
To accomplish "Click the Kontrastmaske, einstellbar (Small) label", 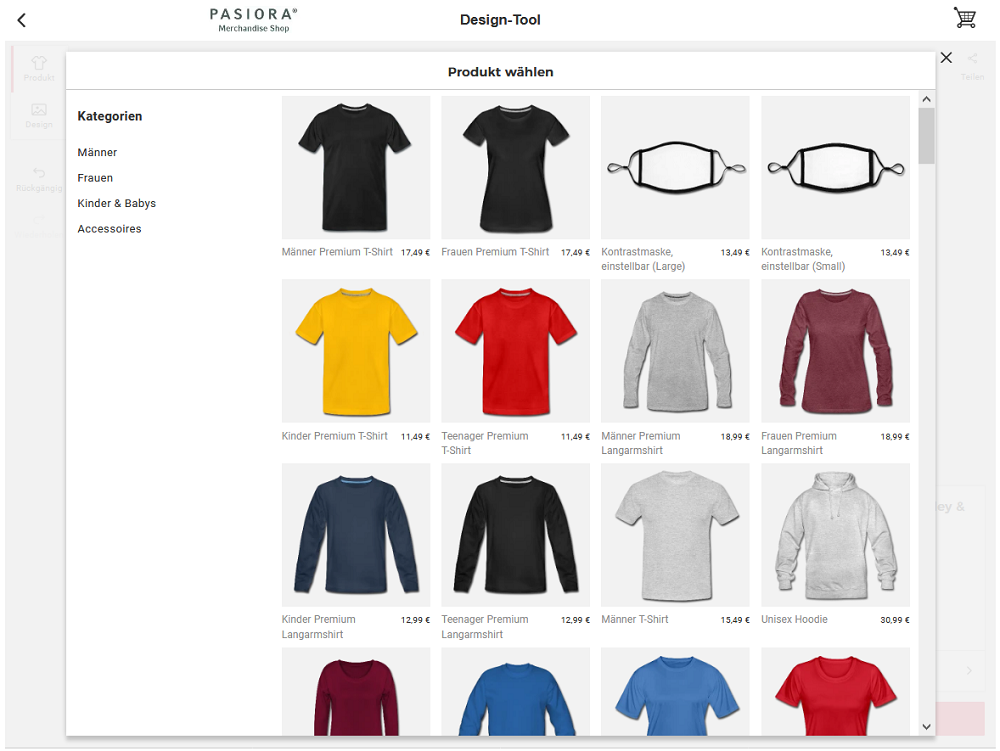I will tap(803, 259).
